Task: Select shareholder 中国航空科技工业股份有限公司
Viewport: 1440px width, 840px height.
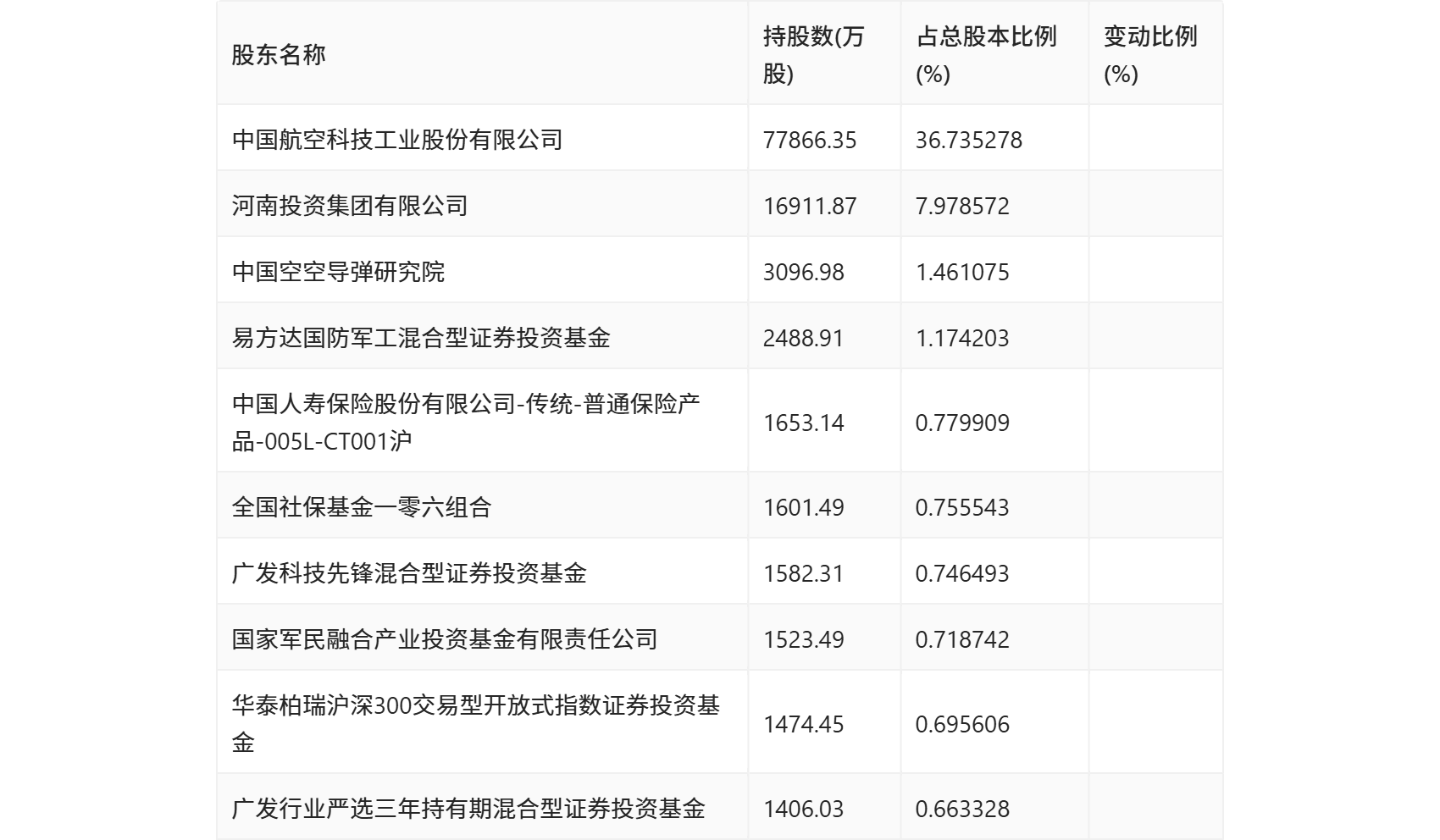Action: pos(397,140)
